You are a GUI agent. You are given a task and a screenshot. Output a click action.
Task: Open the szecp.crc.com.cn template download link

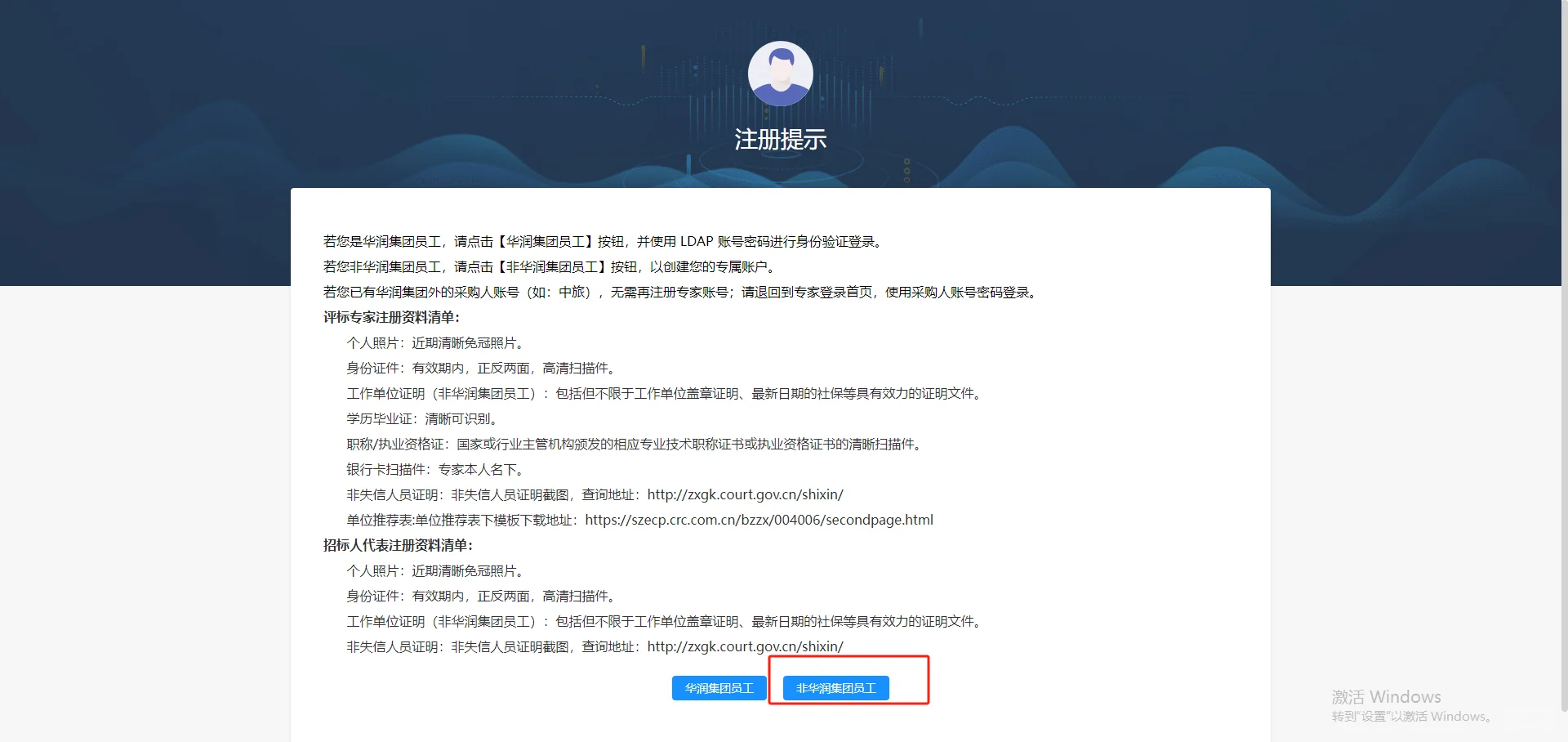pos(759,520)
